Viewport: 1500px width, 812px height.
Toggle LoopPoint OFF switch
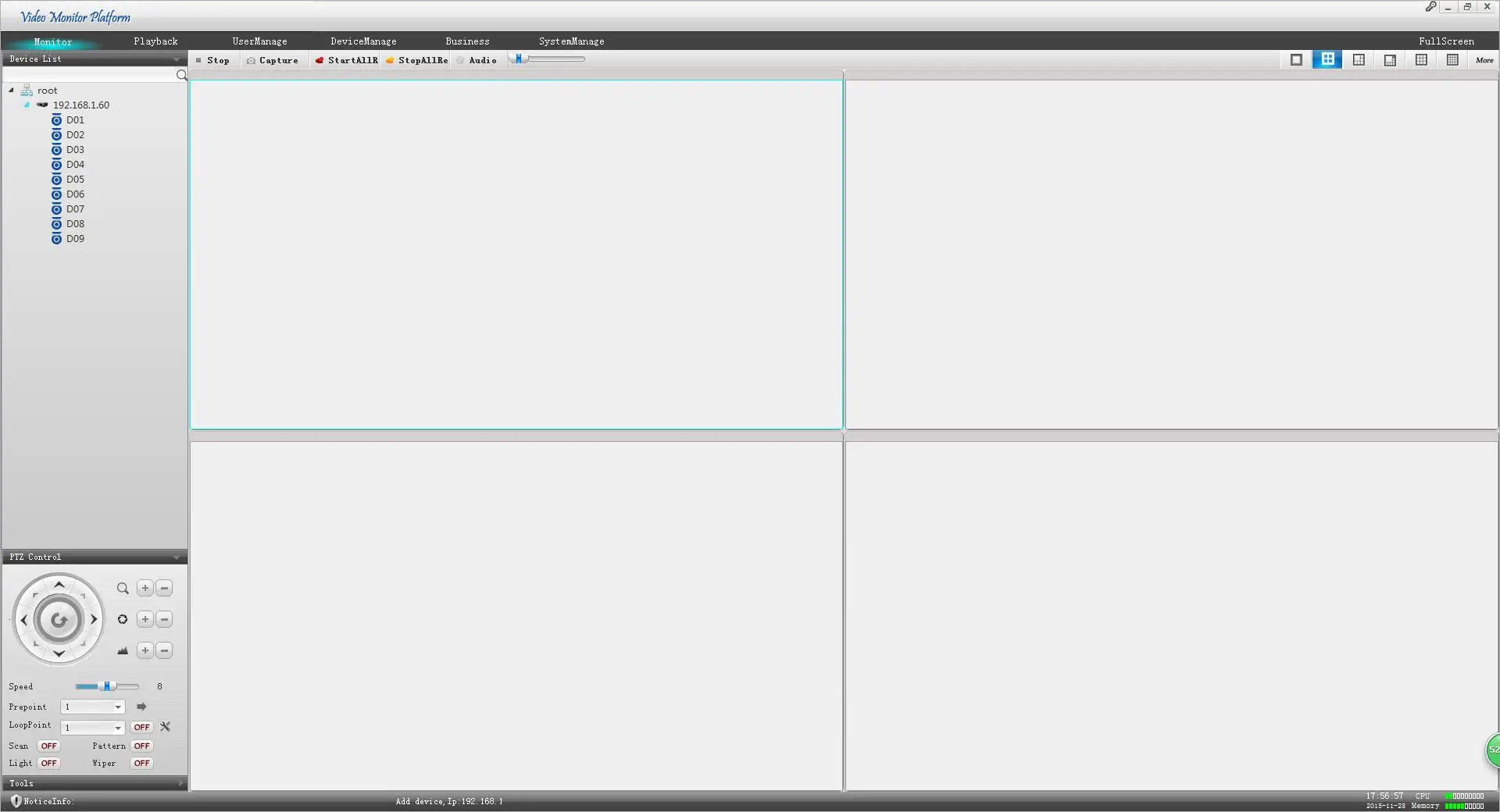[141, 727]
